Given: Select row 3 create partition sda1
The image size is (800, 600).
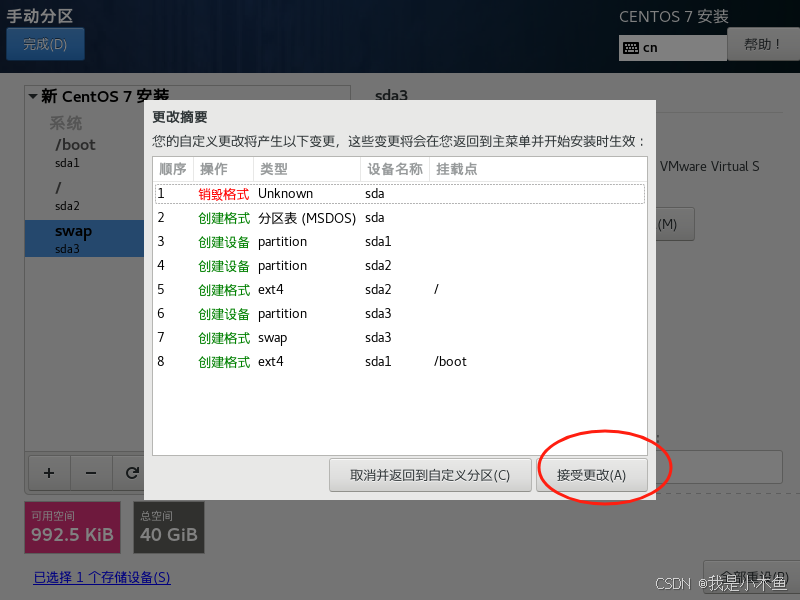Looking at the screenshot, I should coord(400,242).
